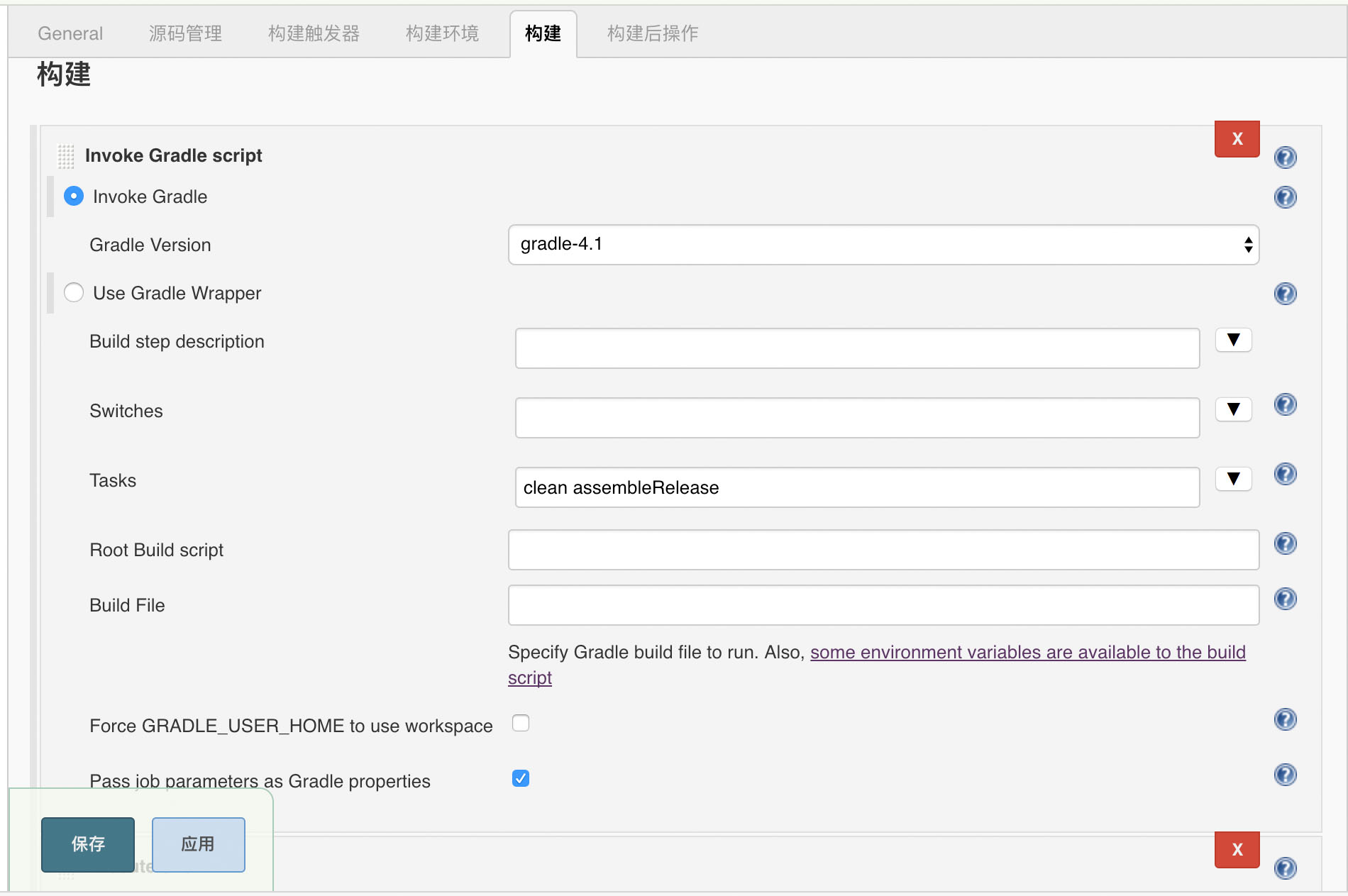Delete the Invoke Gradle script step
1348x896 pixels.
point(1237,139)
